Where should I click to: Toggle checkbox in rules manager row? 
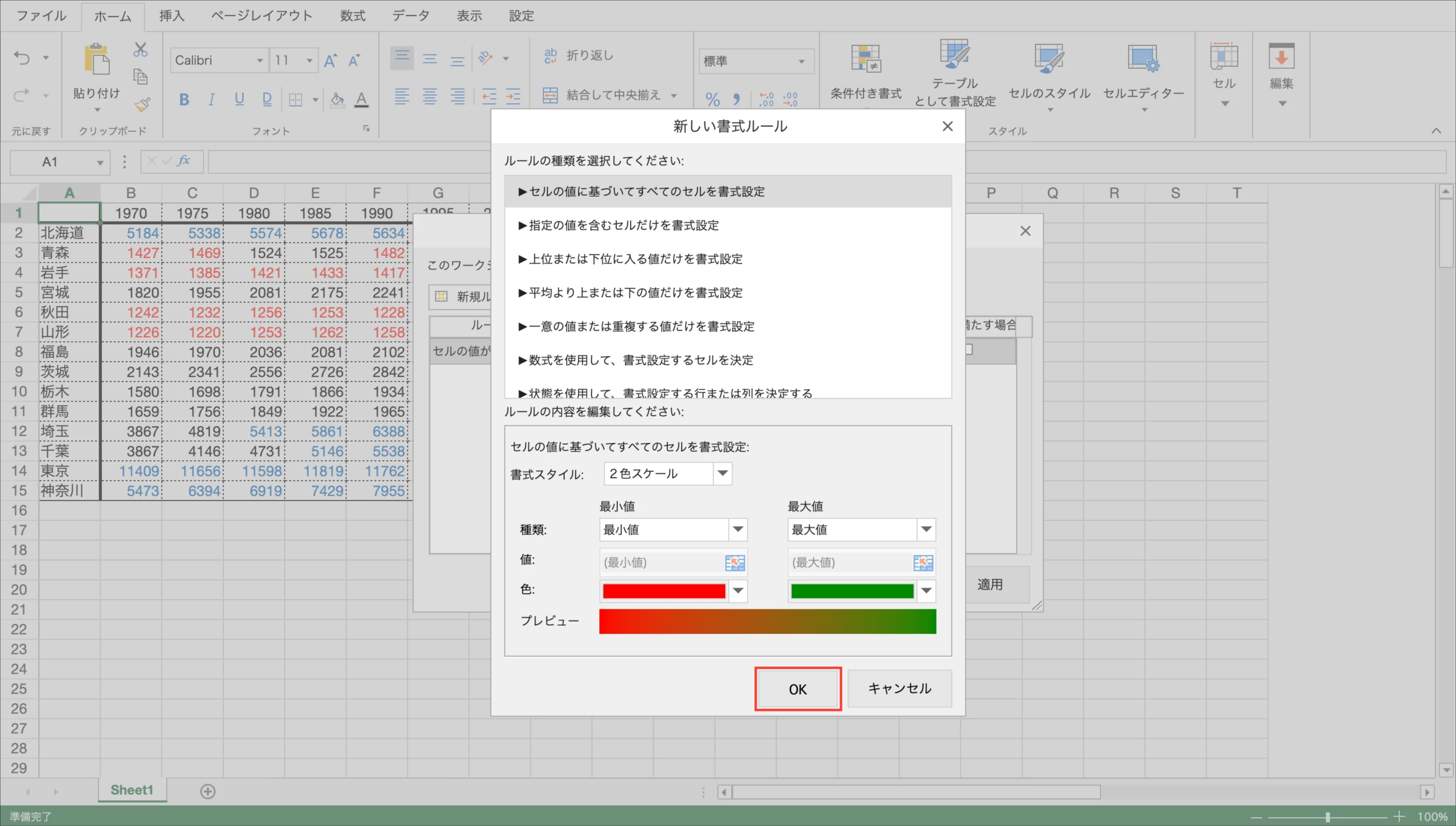(969, 350)
